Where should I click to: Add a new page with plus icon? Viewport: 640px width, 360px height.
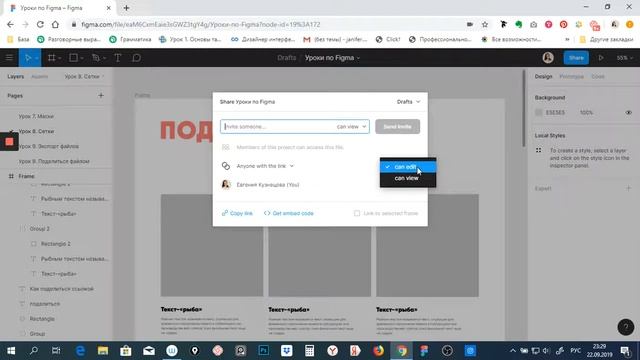[101, 96]
